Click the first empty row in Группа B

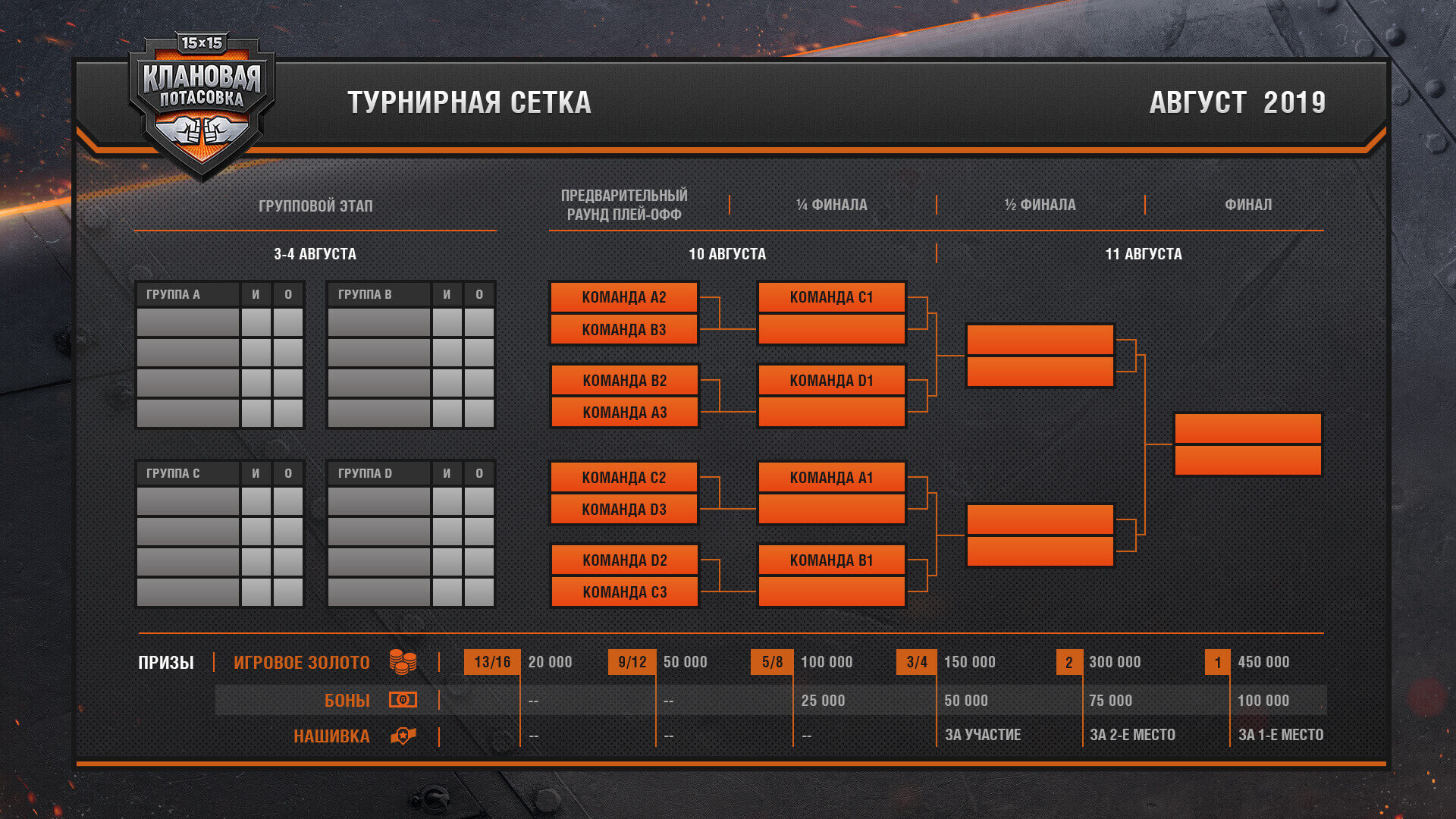coord(411,322)
